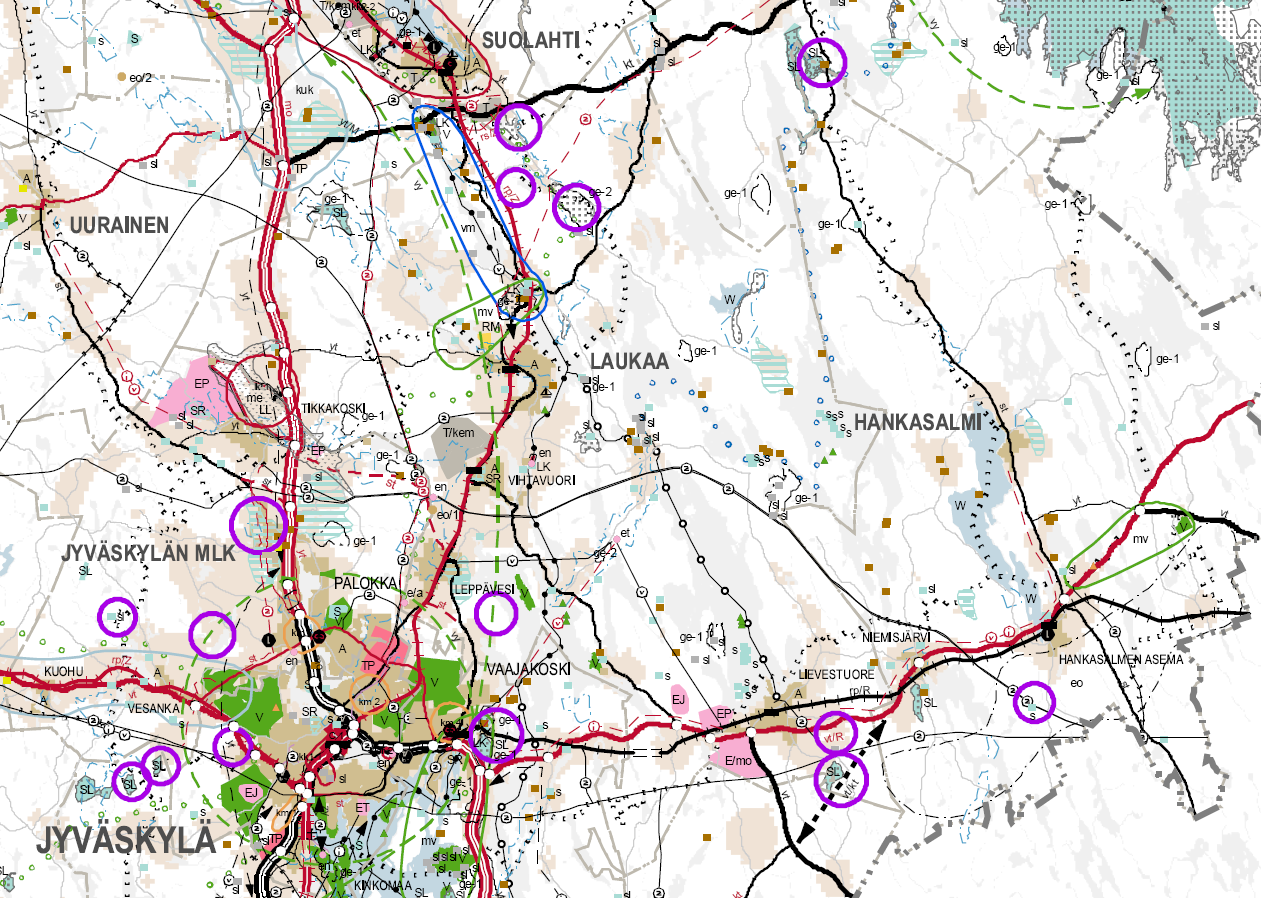Click the UURAINEN municipality label
Screen dimensions: 1261x898
pos(119,226)
